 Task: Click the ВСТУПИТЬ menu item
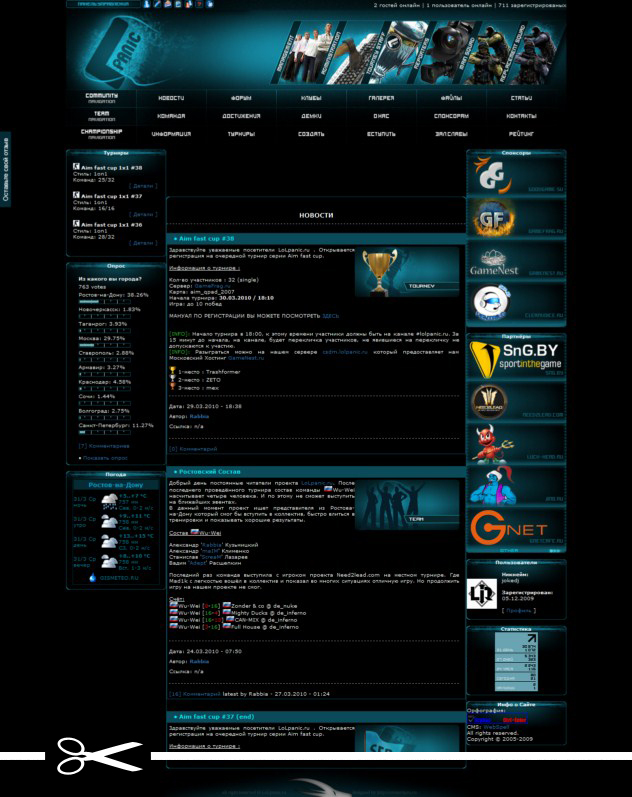[x=381, y=134]
